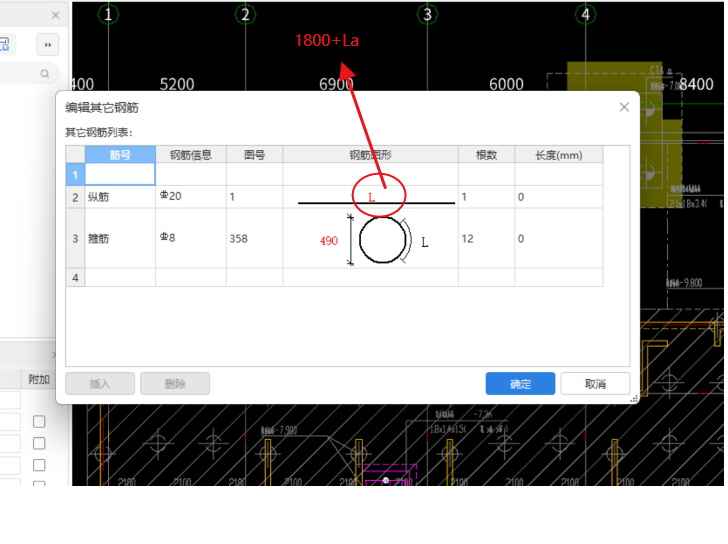728x544 pixels.
Task: Select the 箍筋 cell
Action: click(x=120, y=239)
